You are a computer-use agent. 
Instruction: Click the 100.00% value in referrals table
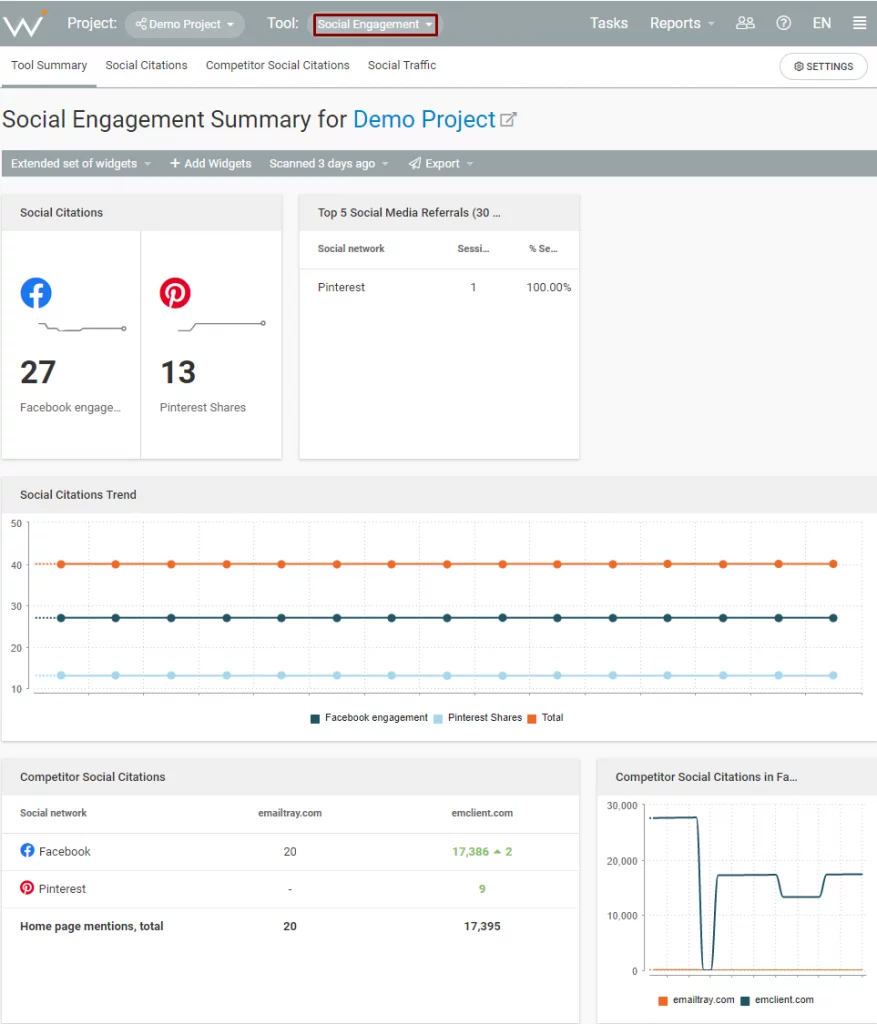[x=549, y=287]
